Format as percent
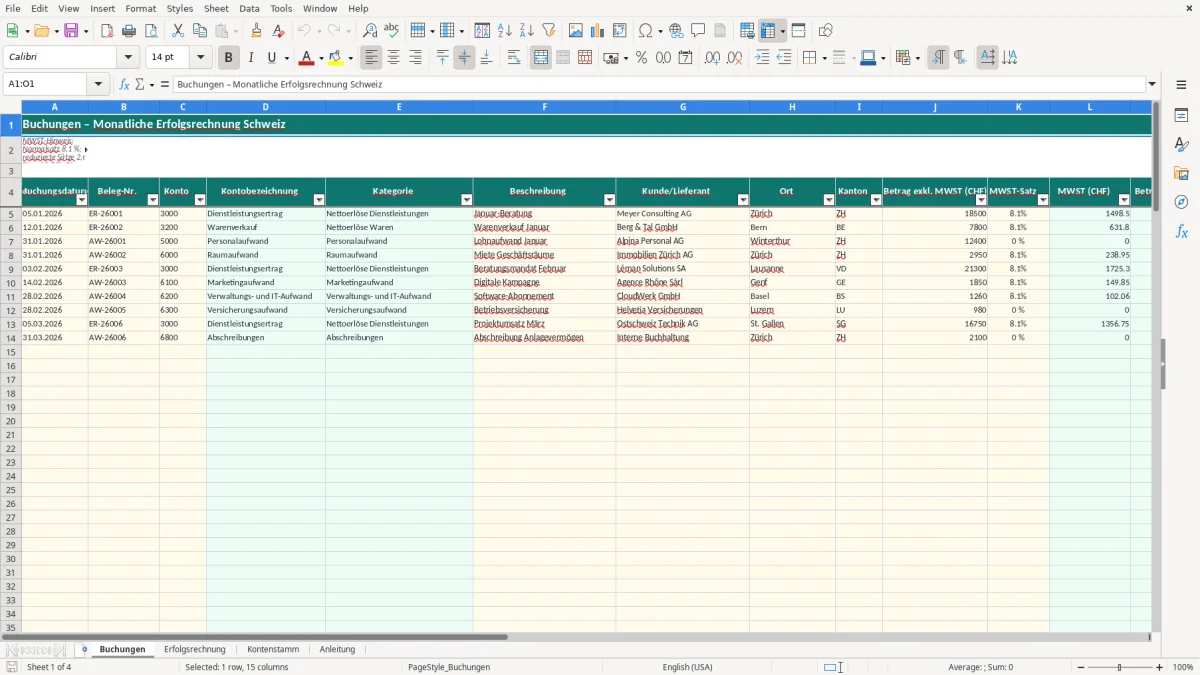Viewport: 1200px width, 675px height. coord(641,58)
